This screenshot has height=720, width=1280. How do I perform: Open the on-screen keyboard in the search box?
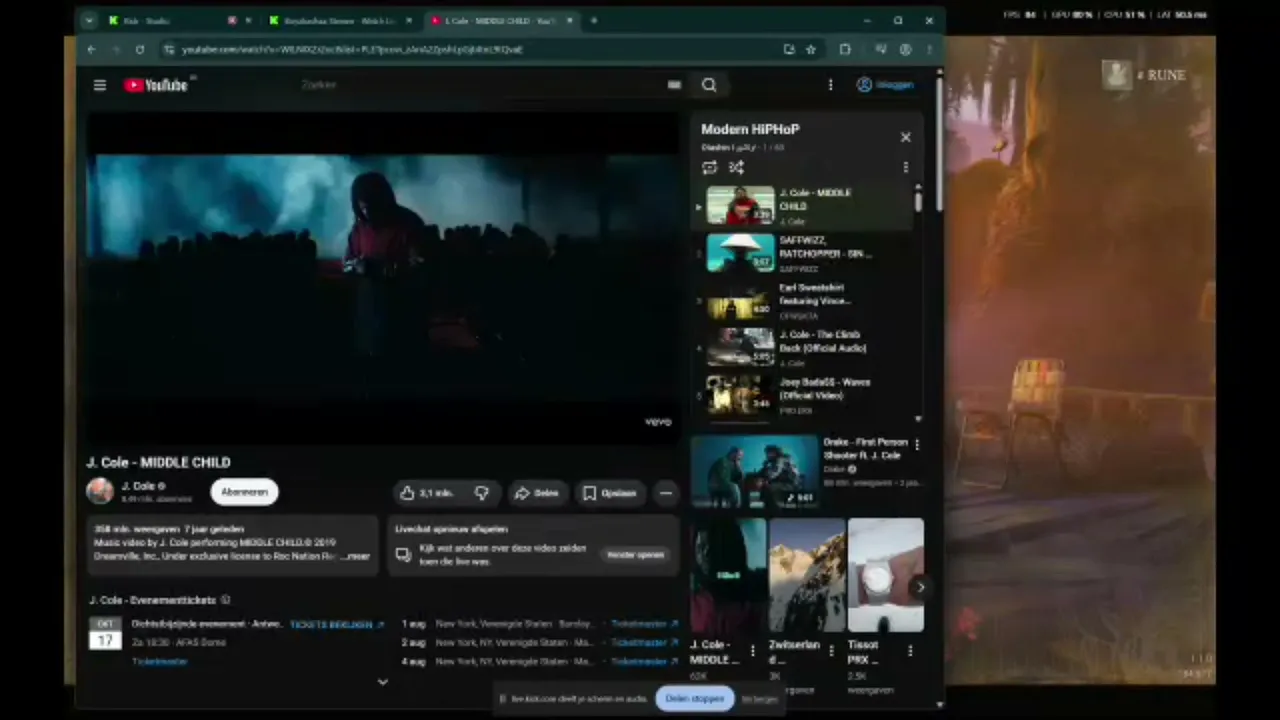click(674, 85)
